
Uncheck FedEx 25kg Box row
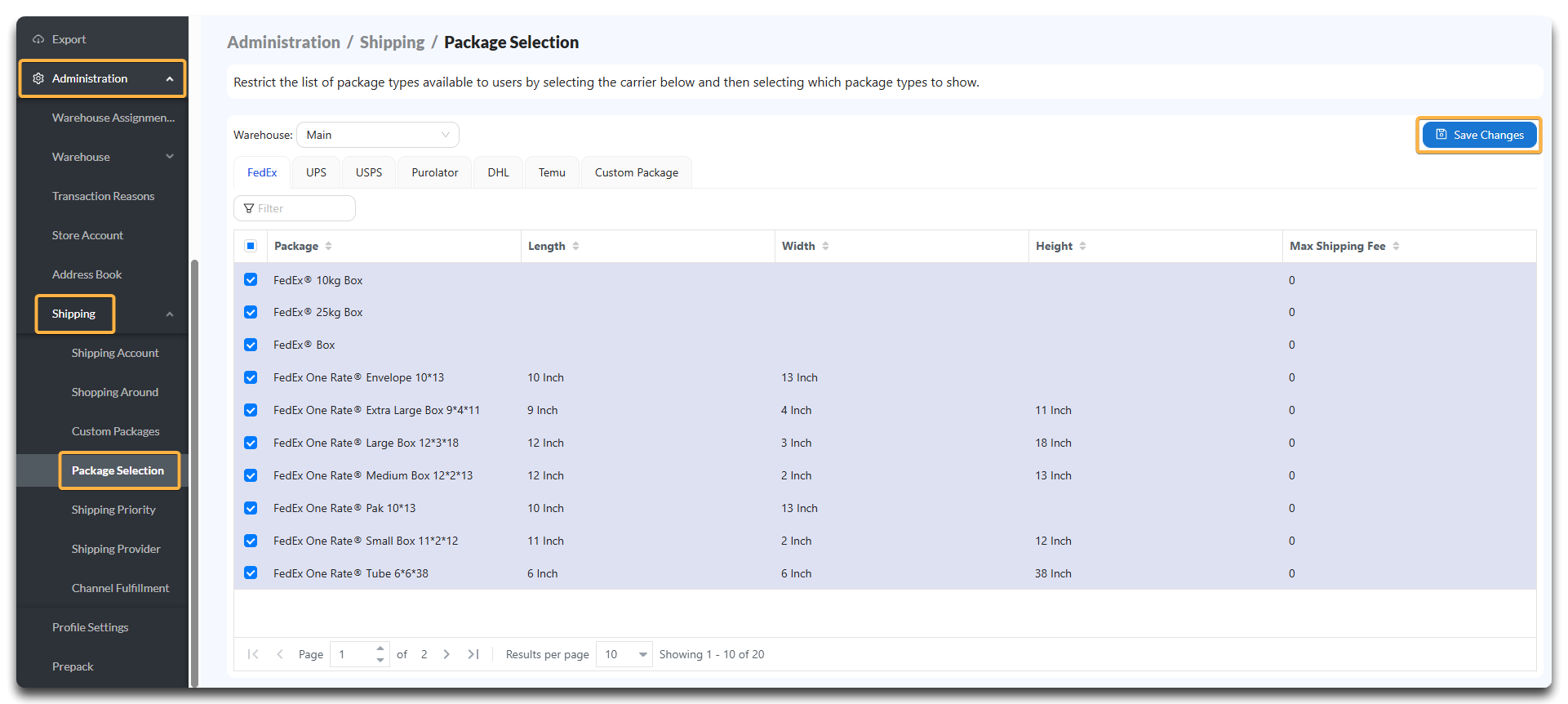[x=251, y=312]
